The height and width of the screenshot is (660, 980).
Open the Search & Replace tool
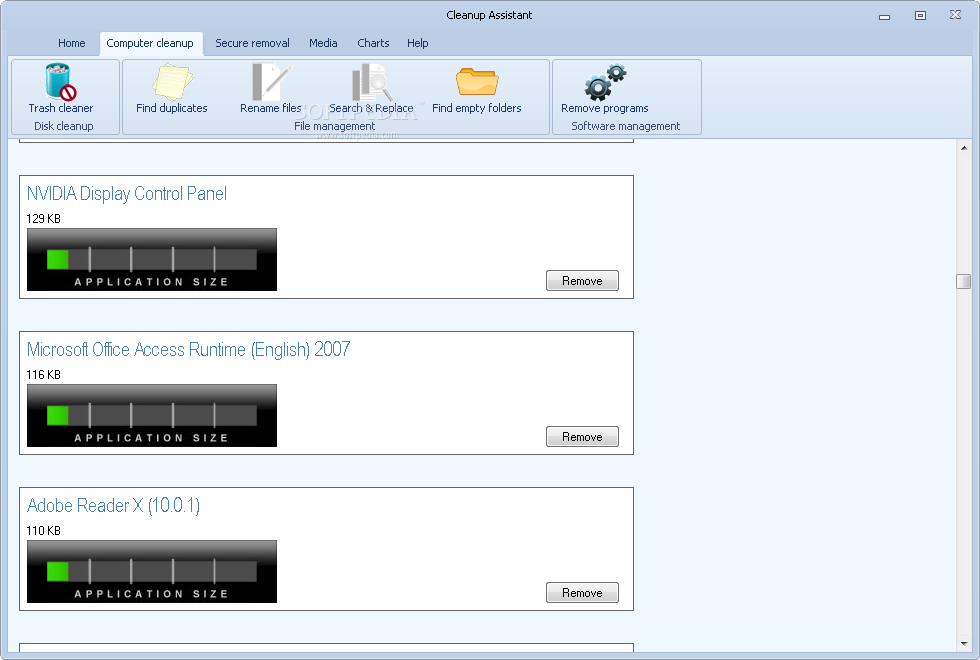point(371,89)
